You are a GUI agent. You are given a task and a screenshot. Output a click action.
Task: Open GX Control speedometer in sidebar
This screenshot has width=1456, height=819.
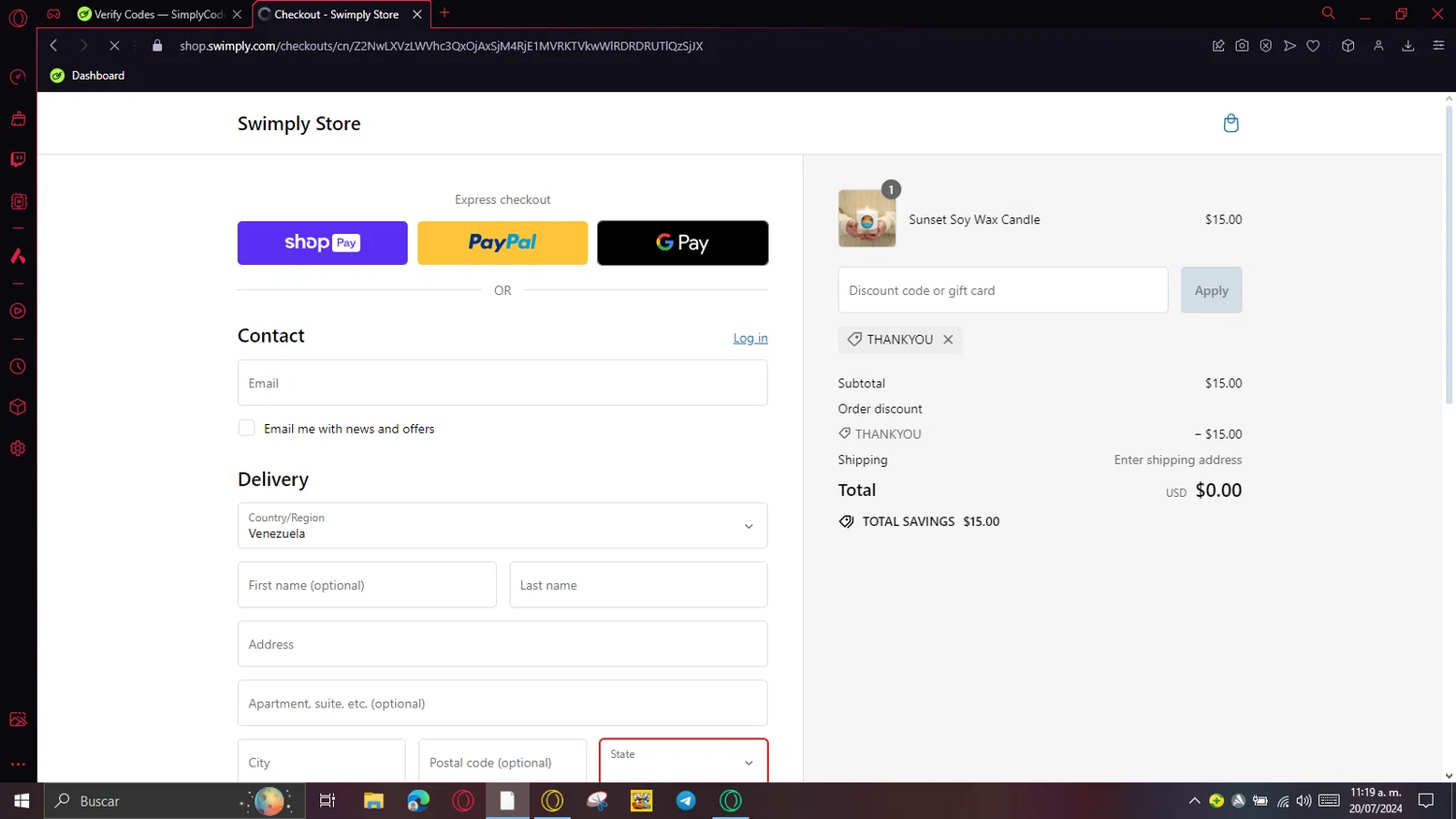coord(17,78)
